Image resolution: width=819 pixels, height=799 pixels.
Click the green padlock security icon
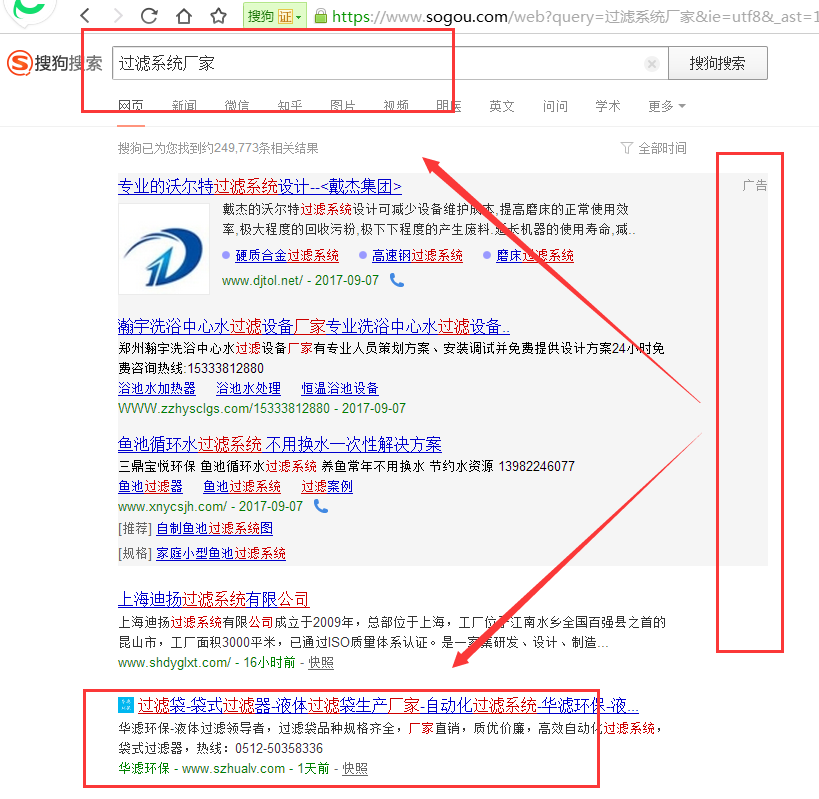click(x=320, y=16)
